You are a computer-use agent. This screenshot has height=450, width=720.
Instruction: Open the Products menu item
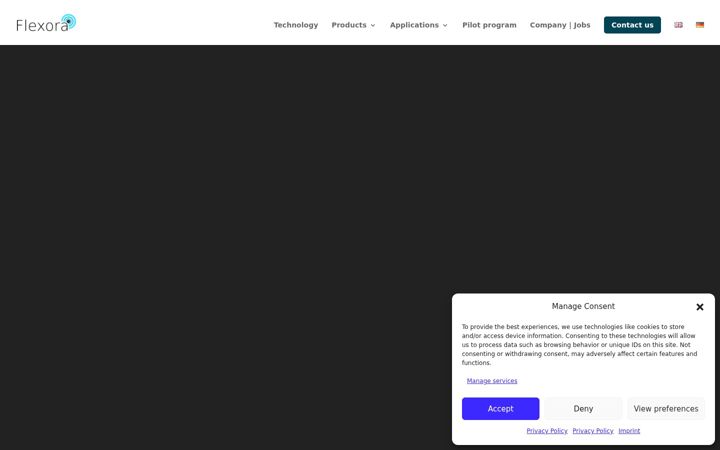click(349, 25)
